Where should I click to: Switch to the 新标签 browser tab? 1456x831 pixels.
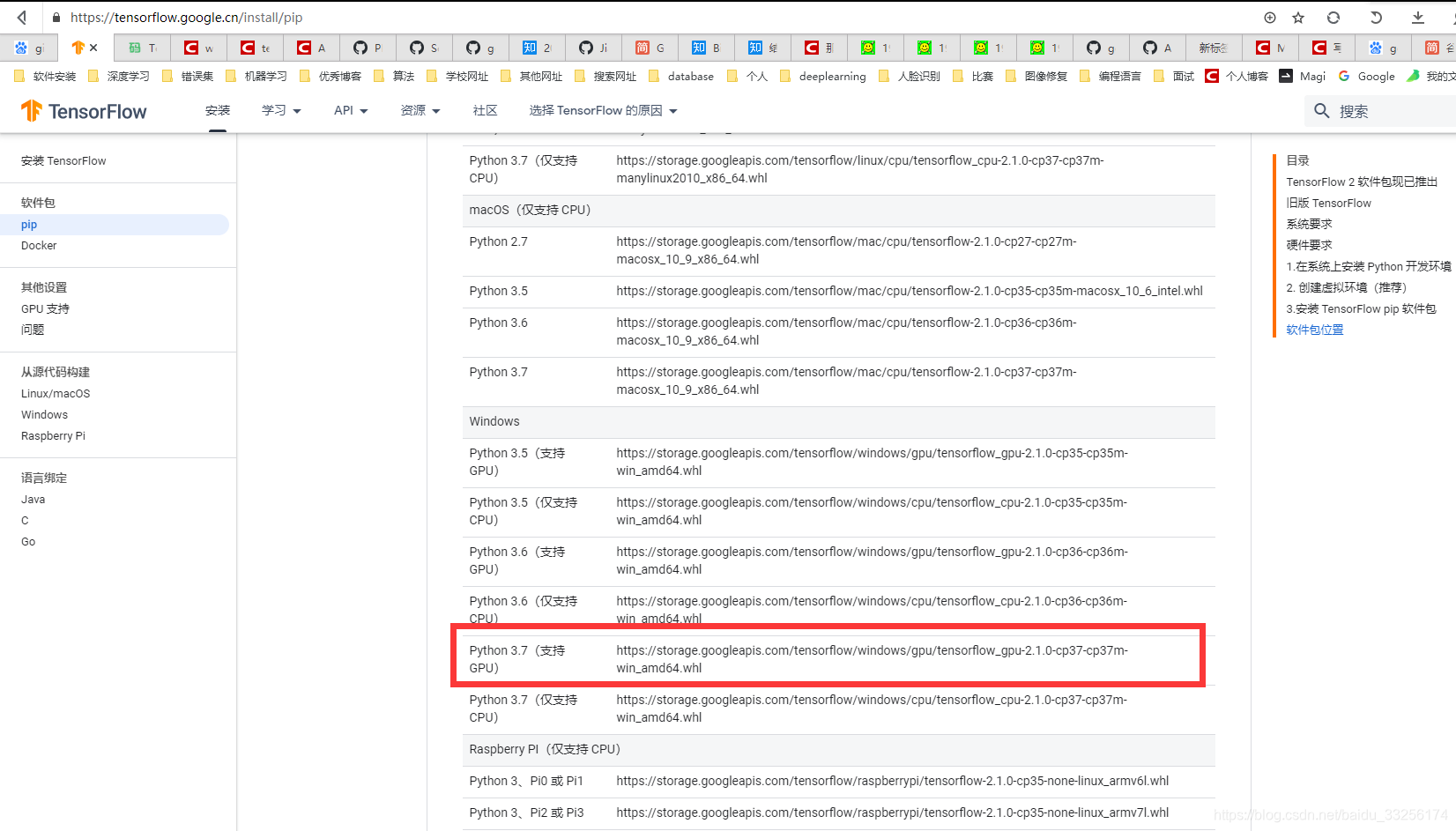[1214, 48]
